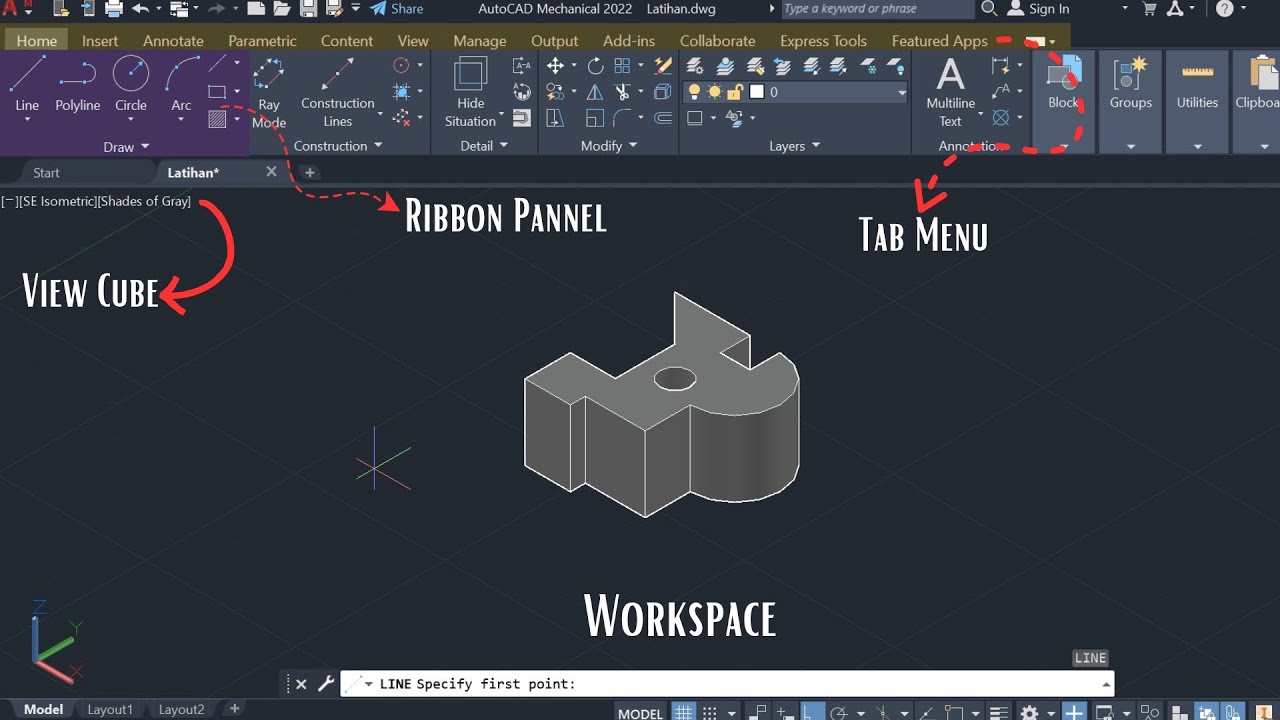
Task: Toggle polar tracking in status bar
Action: point(838,712)
